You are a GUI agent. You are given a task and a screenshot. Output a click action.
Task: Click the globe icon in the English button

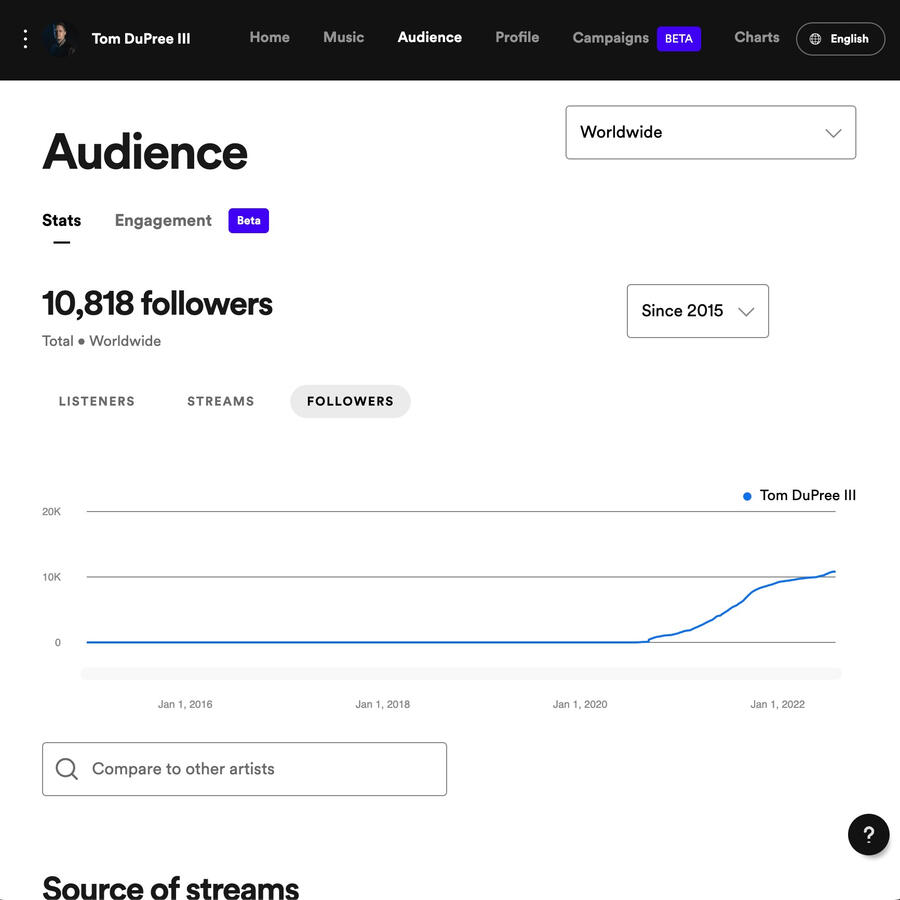click(x=815, y=38)
